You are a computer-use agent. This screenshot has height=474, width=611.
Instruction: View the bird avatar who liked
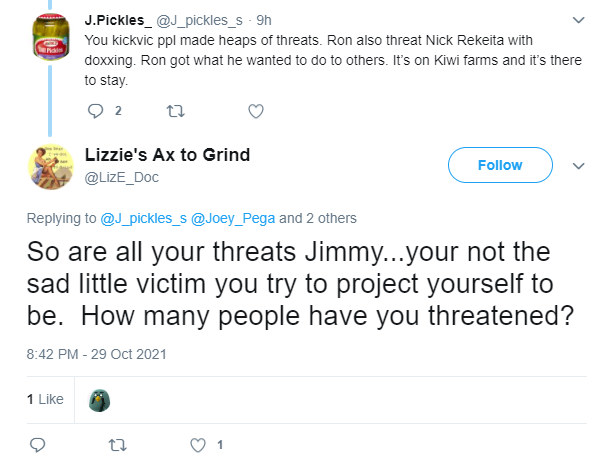pyautogui.click(x=99, y=400)
